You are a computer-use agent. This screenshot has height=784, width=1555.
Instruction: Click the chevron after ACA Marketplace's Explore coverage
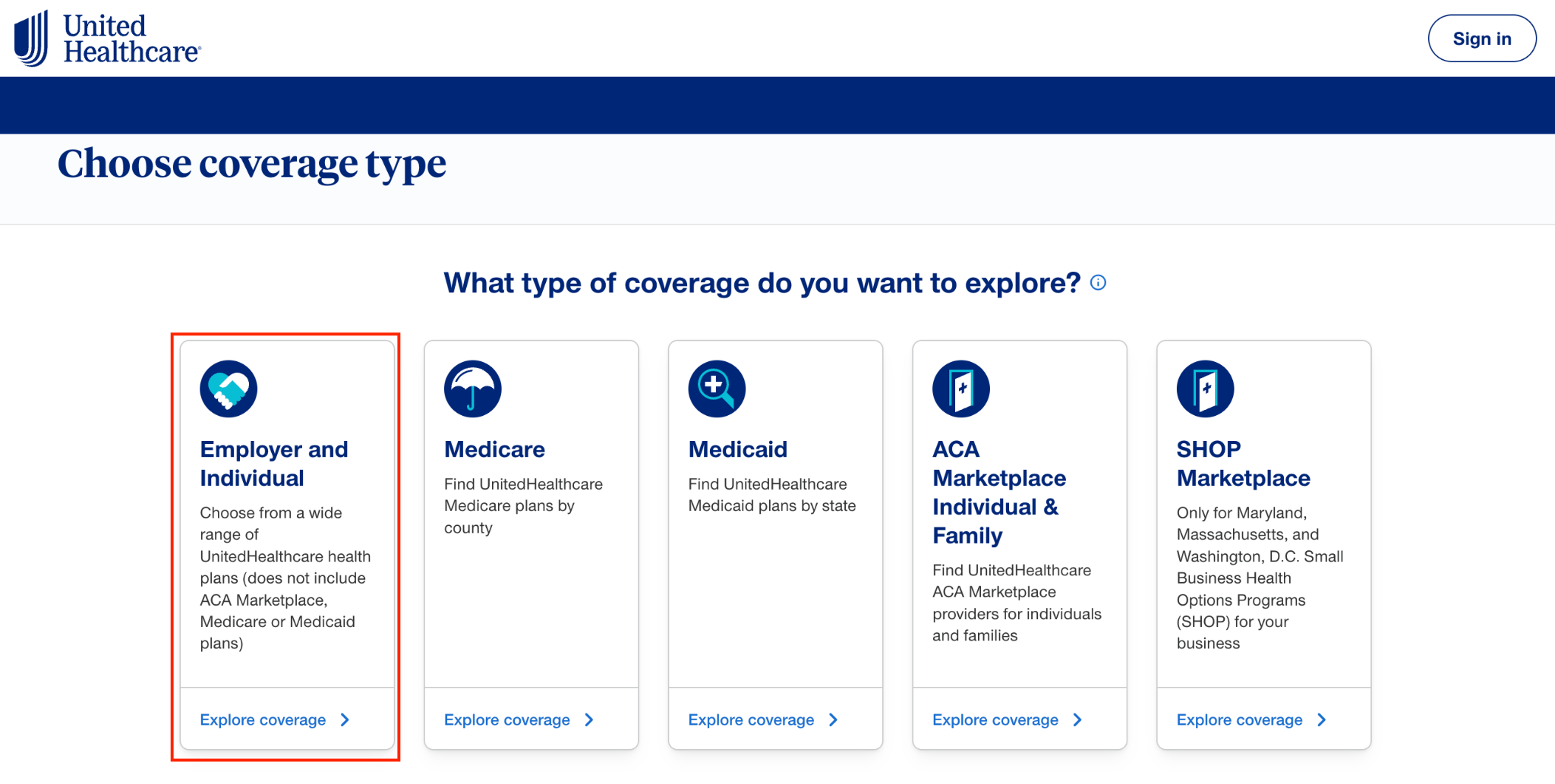point(1078,719)
